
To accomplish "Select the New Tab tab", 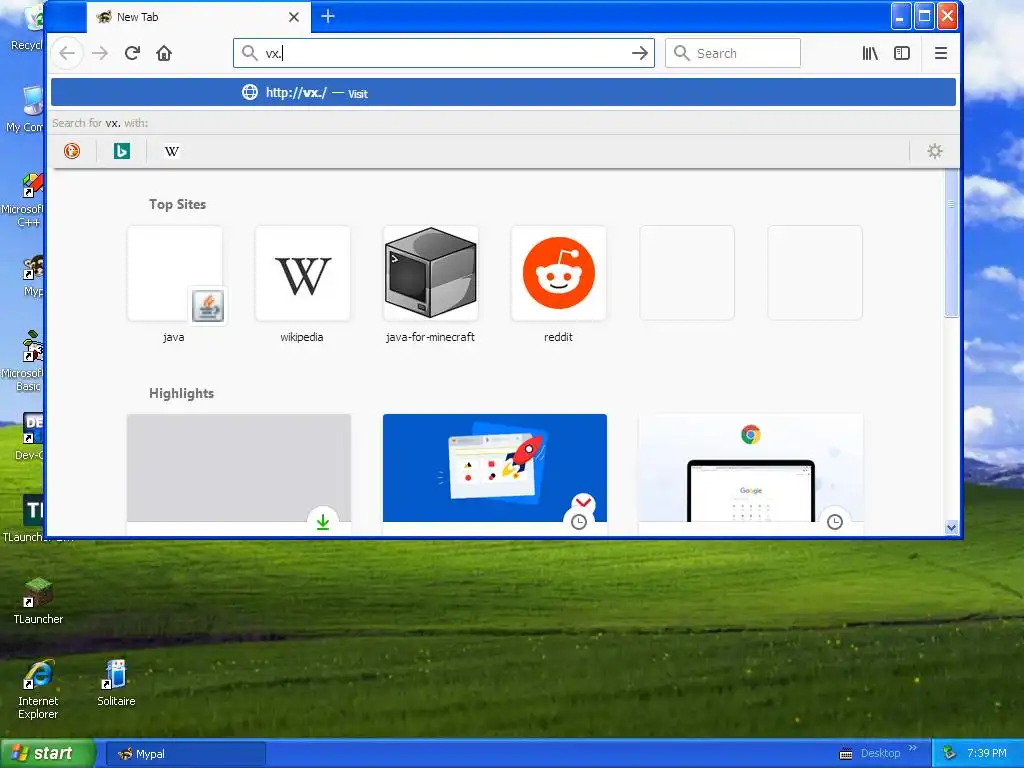I will tap(199, 17).
